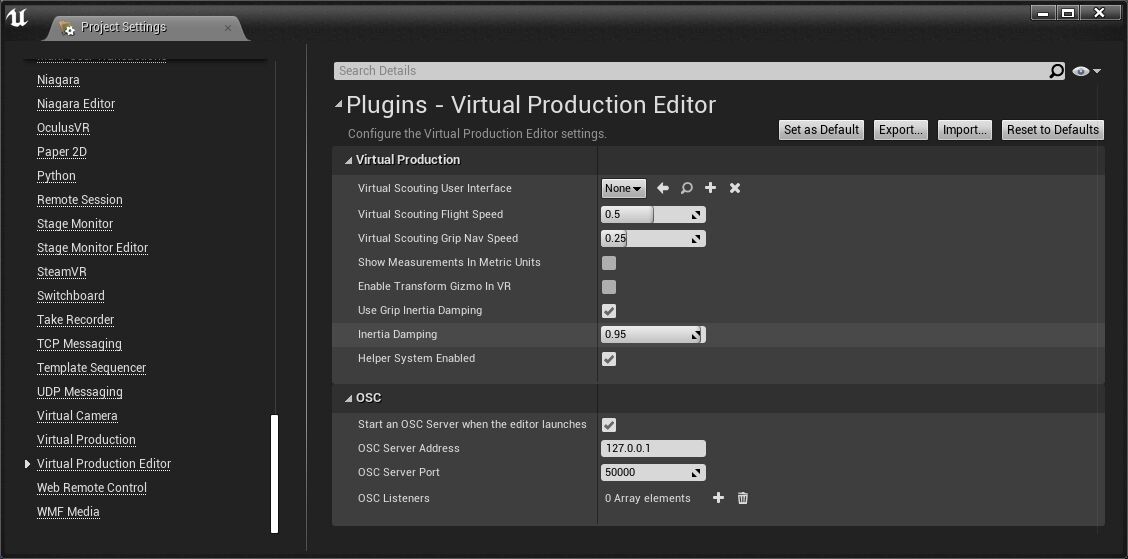Enable Show Measurements In Metric Units

[x=609, y=263]
